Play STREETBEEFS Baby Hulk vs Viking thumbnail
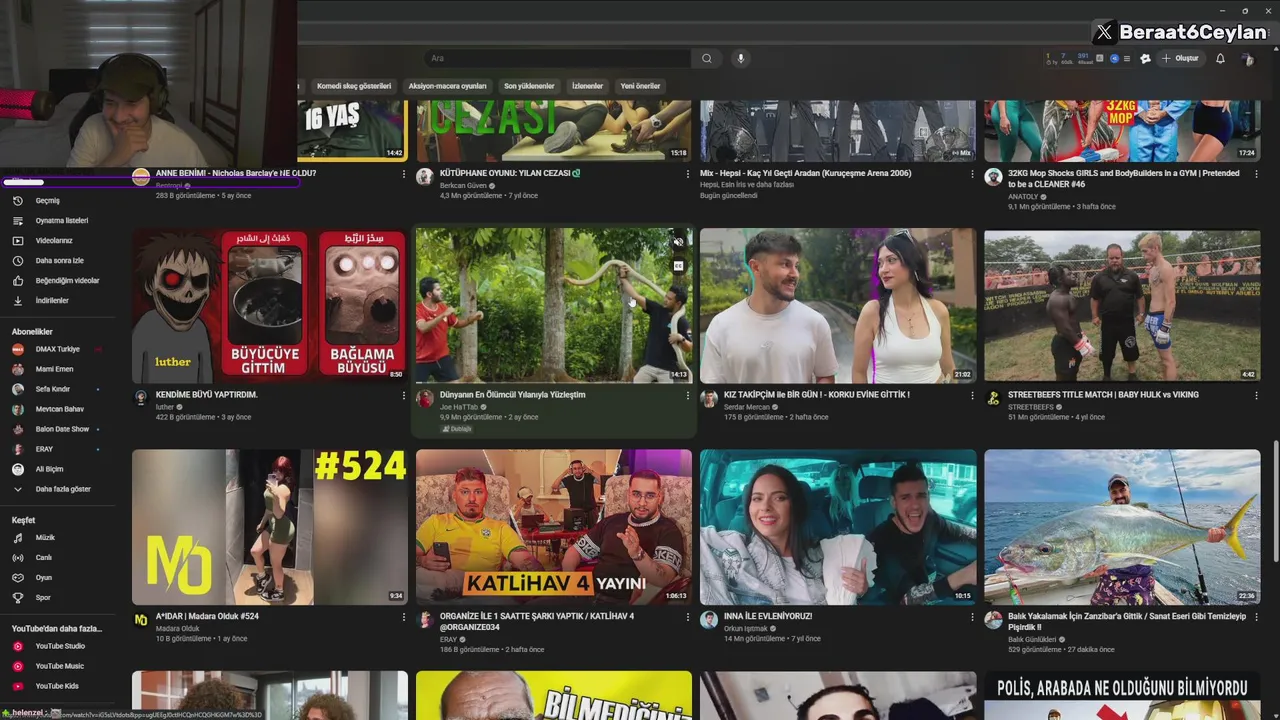The width and height of the screenshot is (1280, 720). coord(1122,306)
